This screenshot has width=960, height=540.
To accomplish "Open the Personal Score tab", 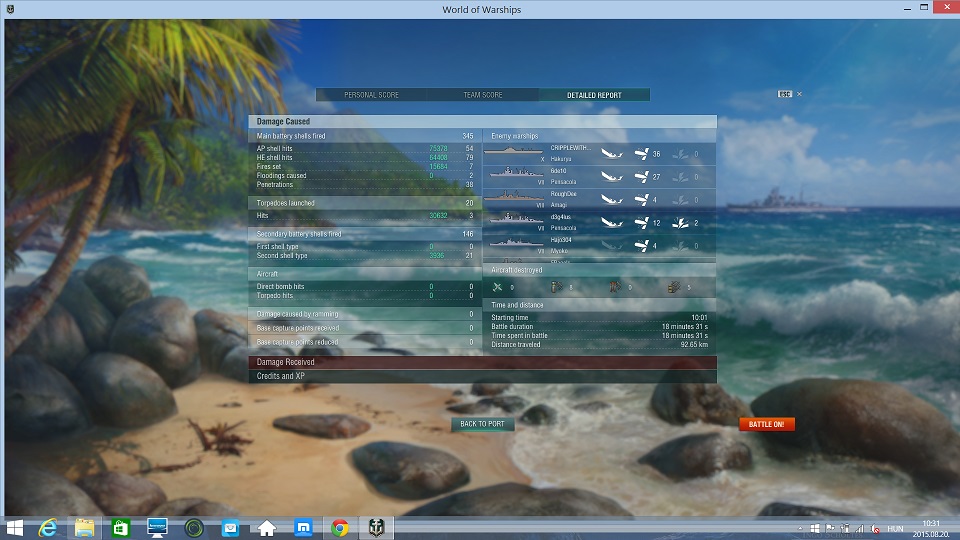I will click(371, 95).
